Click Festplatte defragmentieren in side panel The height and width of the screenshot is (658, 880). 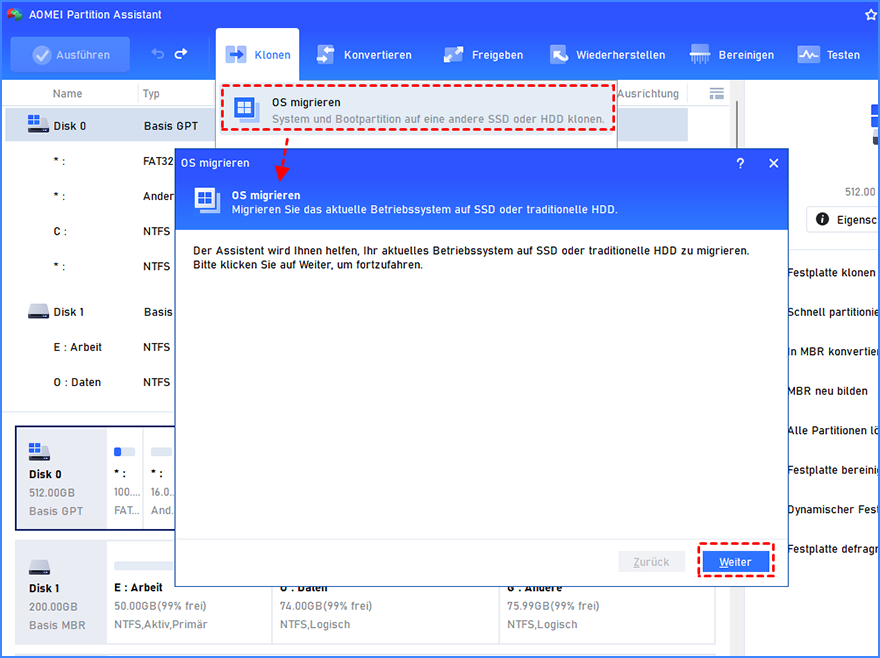point(833,549)
